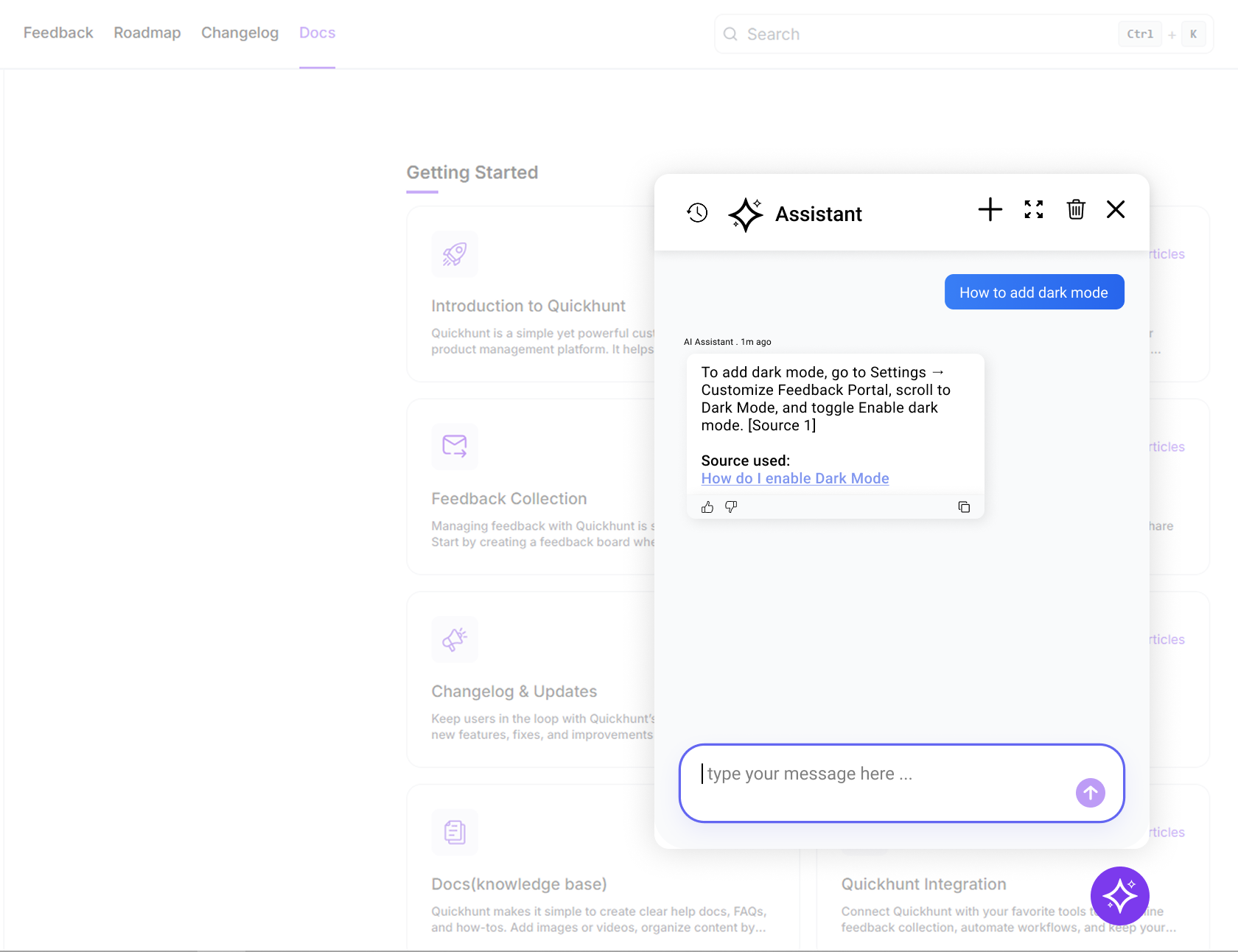The height and width of the screenshot is (952, 1238).
Task: Open chat history clock icon
Action: pos(697,213)
